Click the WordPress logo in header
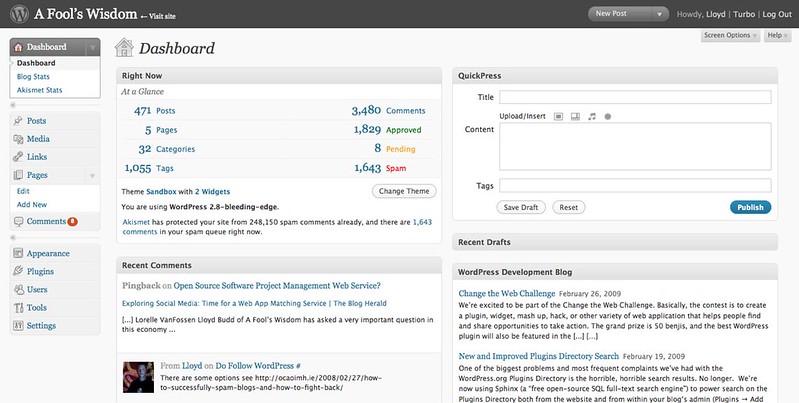 (19, 14)
